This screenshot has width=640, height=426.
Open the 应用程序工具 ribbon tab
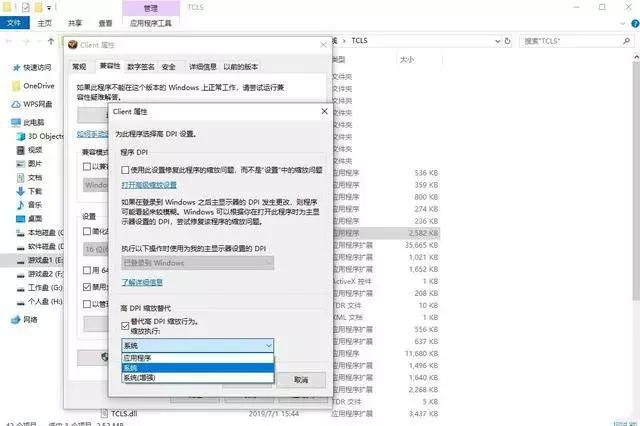pos(151,23)
